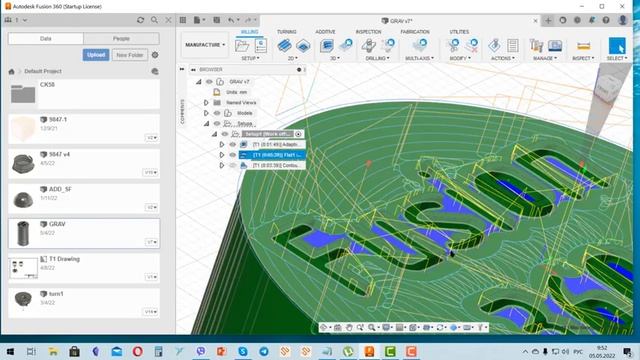Collapse the Setups node
This screenshot has height=360, width=640.
206,123
